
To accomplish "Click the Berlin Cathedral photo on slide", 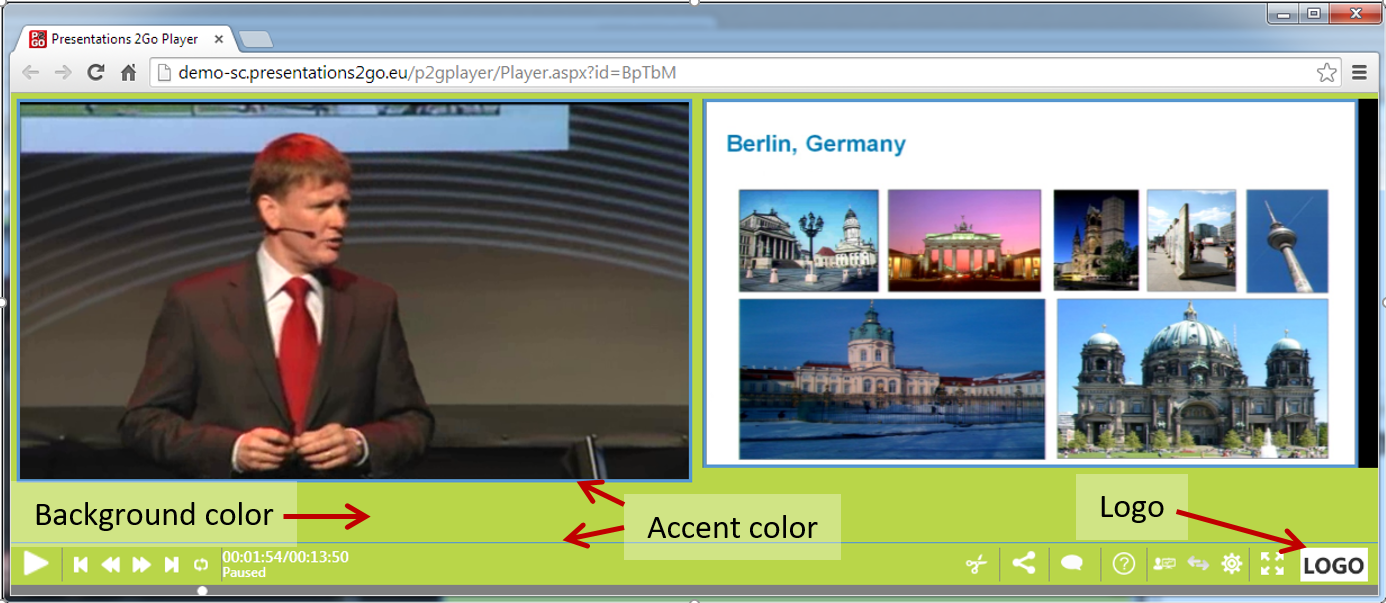I will tap(1193, 378).
